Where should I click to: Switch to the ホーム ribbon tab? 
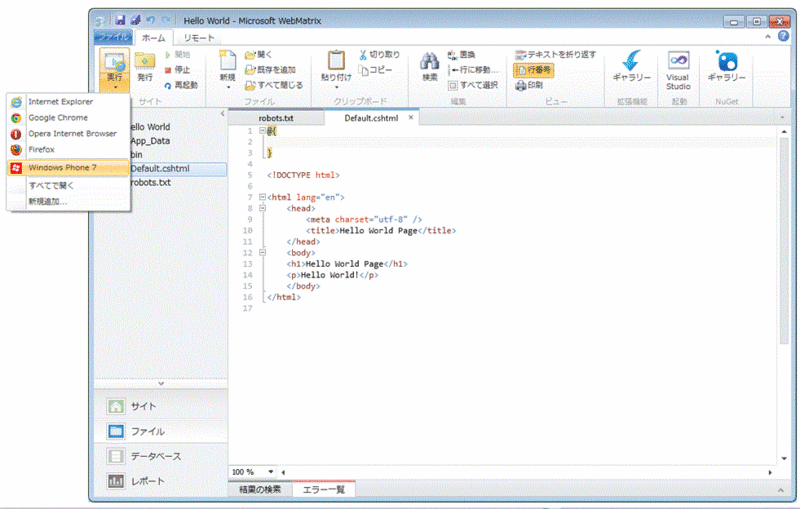tap(154, 38)
